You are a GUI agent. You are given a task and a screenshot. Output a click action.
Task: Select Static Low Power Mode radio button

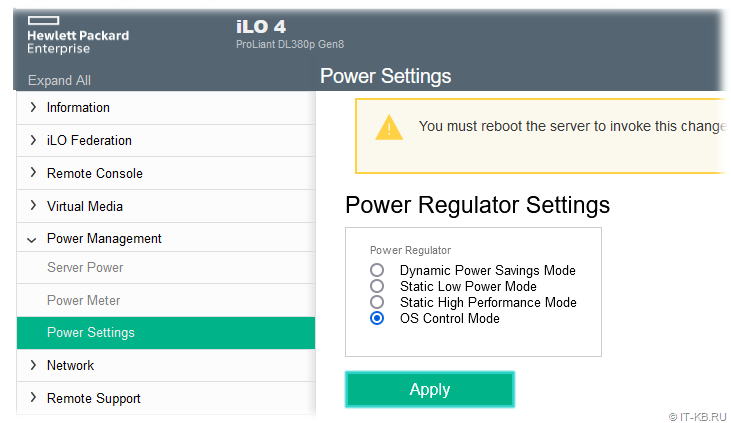(377, 286)
